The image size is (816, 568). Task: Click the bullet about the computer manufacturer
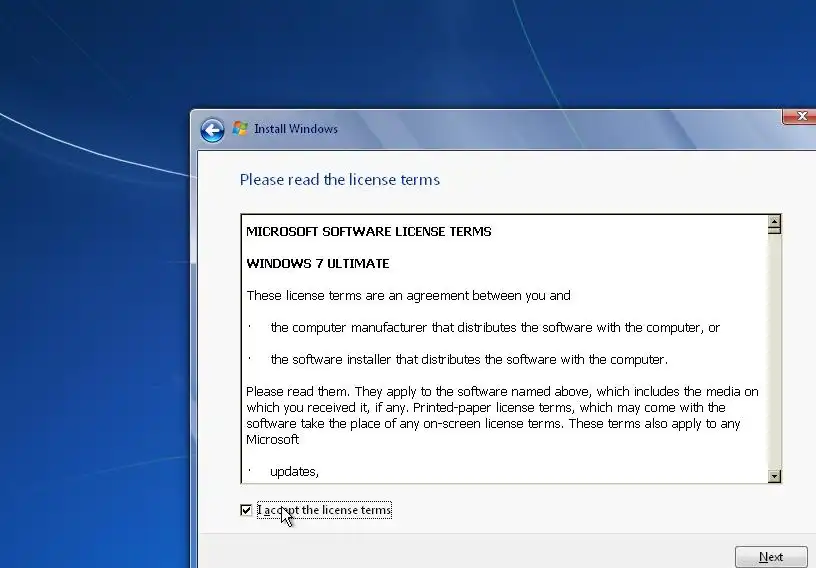(495, 327)
